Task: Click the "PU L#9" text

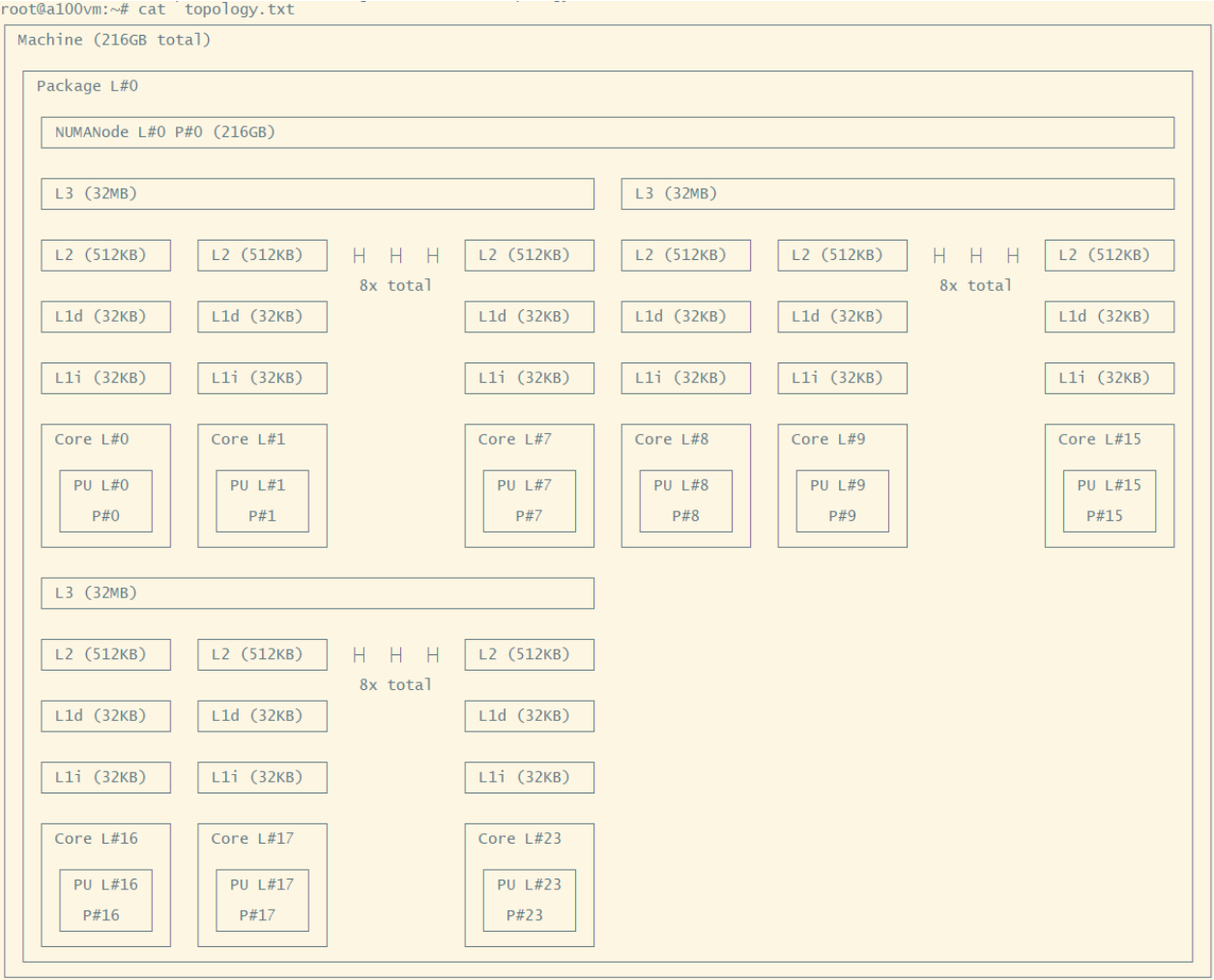Action: pos(838,485)
